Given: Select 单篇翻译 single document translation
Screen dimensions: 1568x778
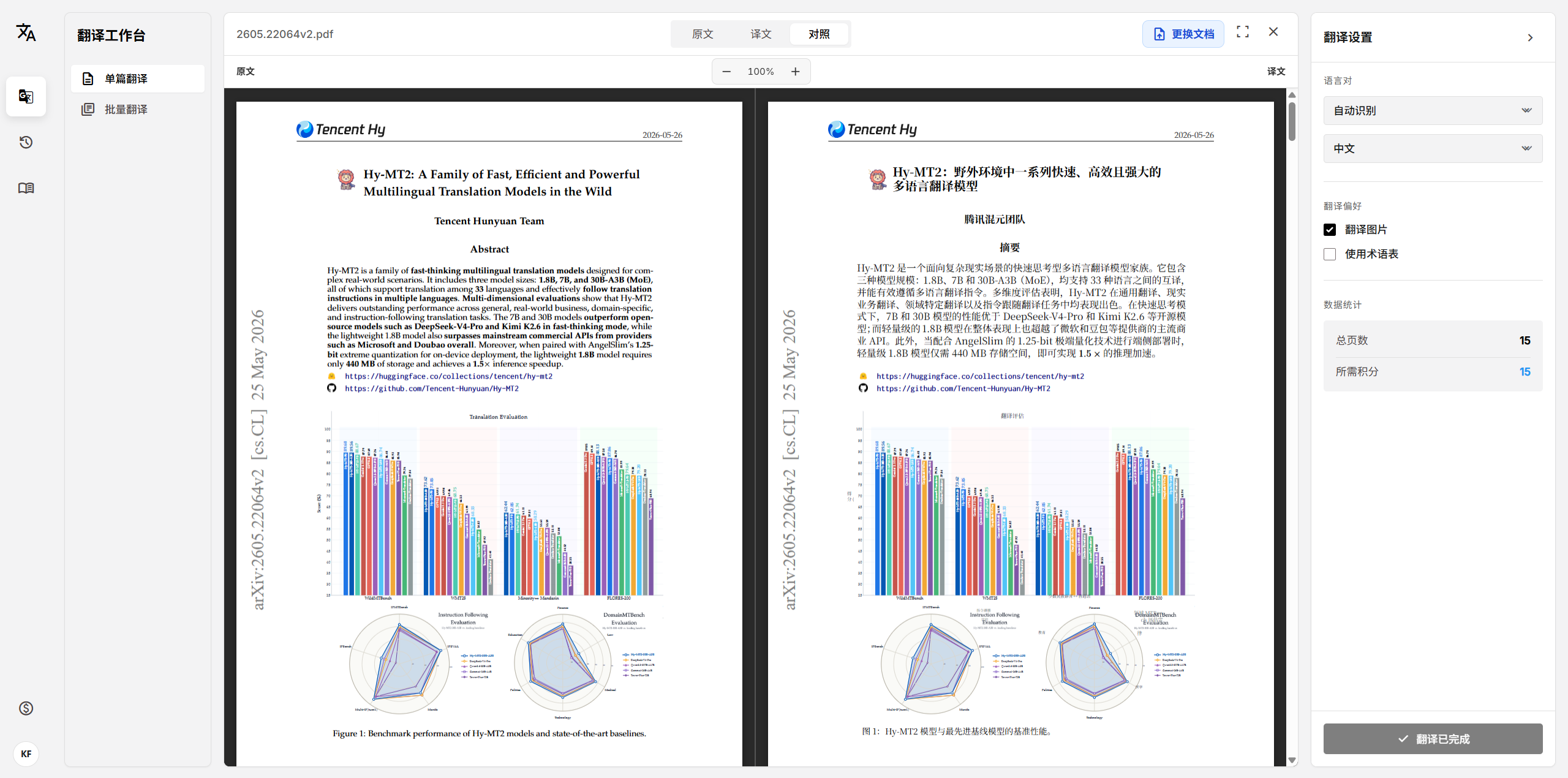Looking at the screenshot, I should click(138, 78).
